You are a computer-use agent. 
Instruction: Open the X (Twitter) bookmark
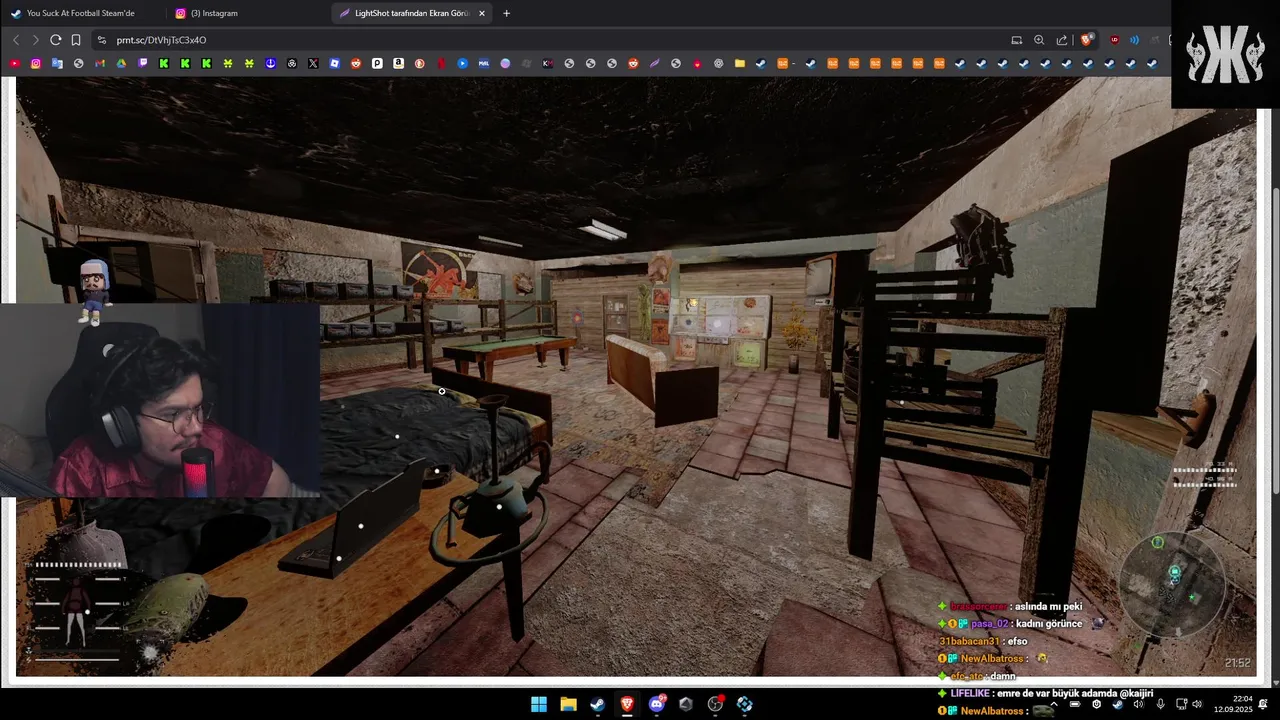click(313, 63)
